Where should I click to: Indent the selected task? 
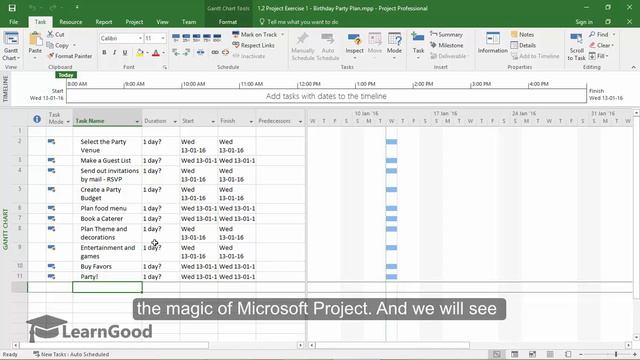click(x=187, y=52)
